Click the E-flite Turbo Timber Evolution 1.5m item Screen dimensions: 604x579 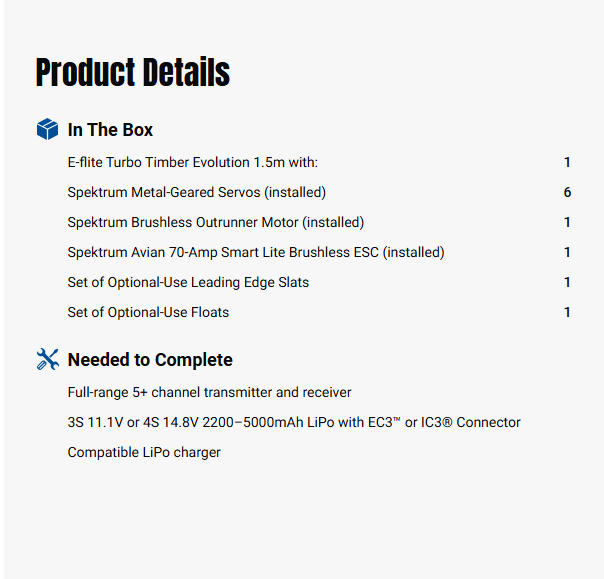192,162
